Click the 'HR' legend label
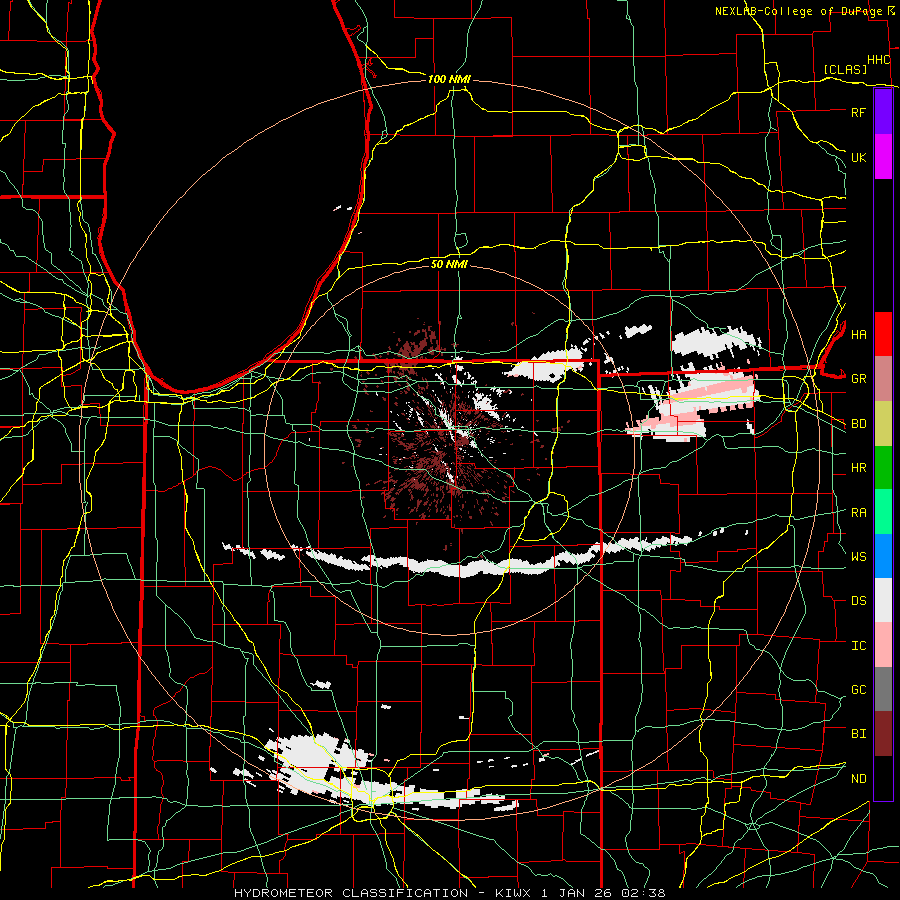 858,468
